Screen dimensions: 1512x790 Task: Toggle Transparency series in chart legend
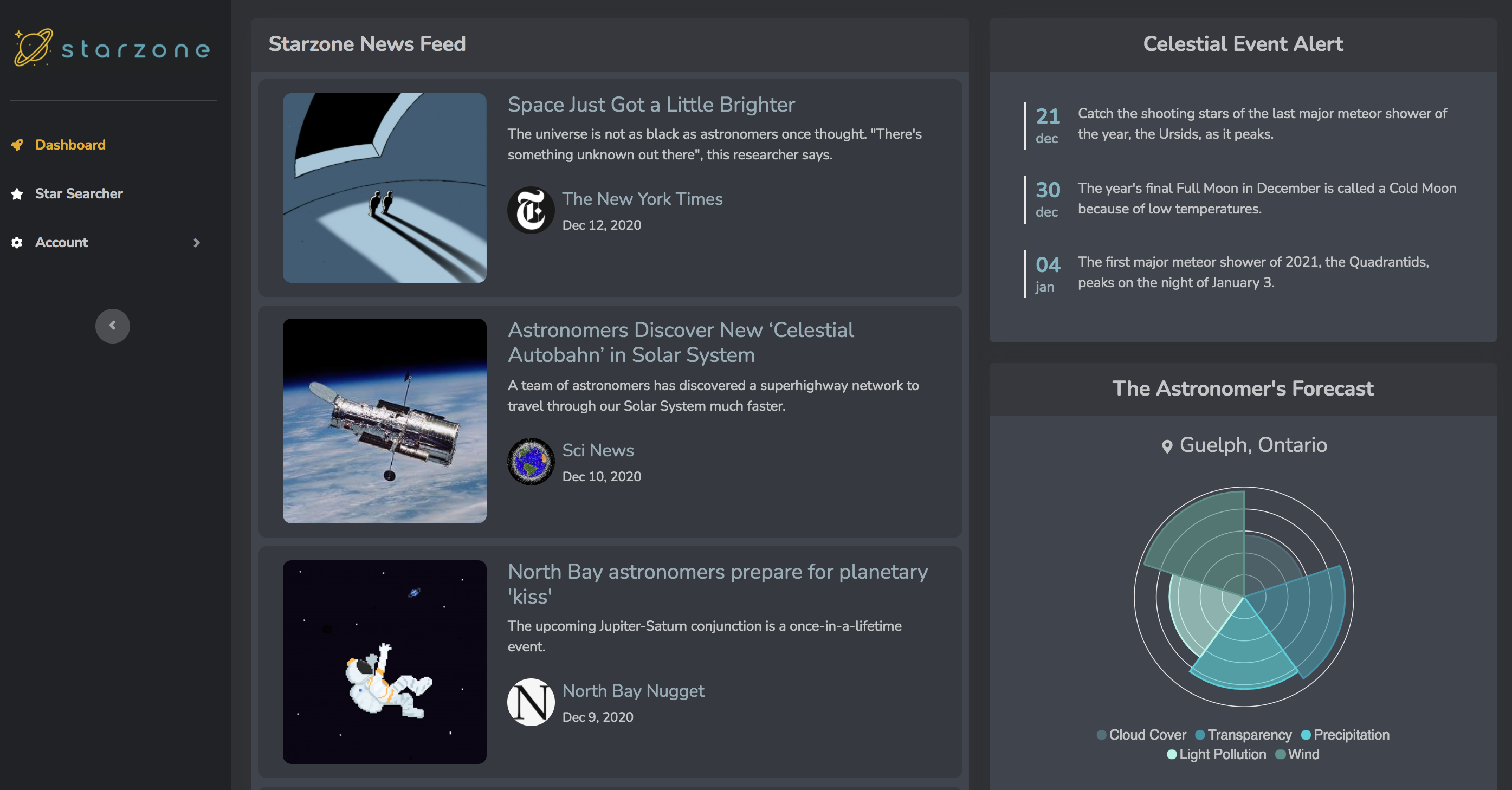[x=1243, y=735]
